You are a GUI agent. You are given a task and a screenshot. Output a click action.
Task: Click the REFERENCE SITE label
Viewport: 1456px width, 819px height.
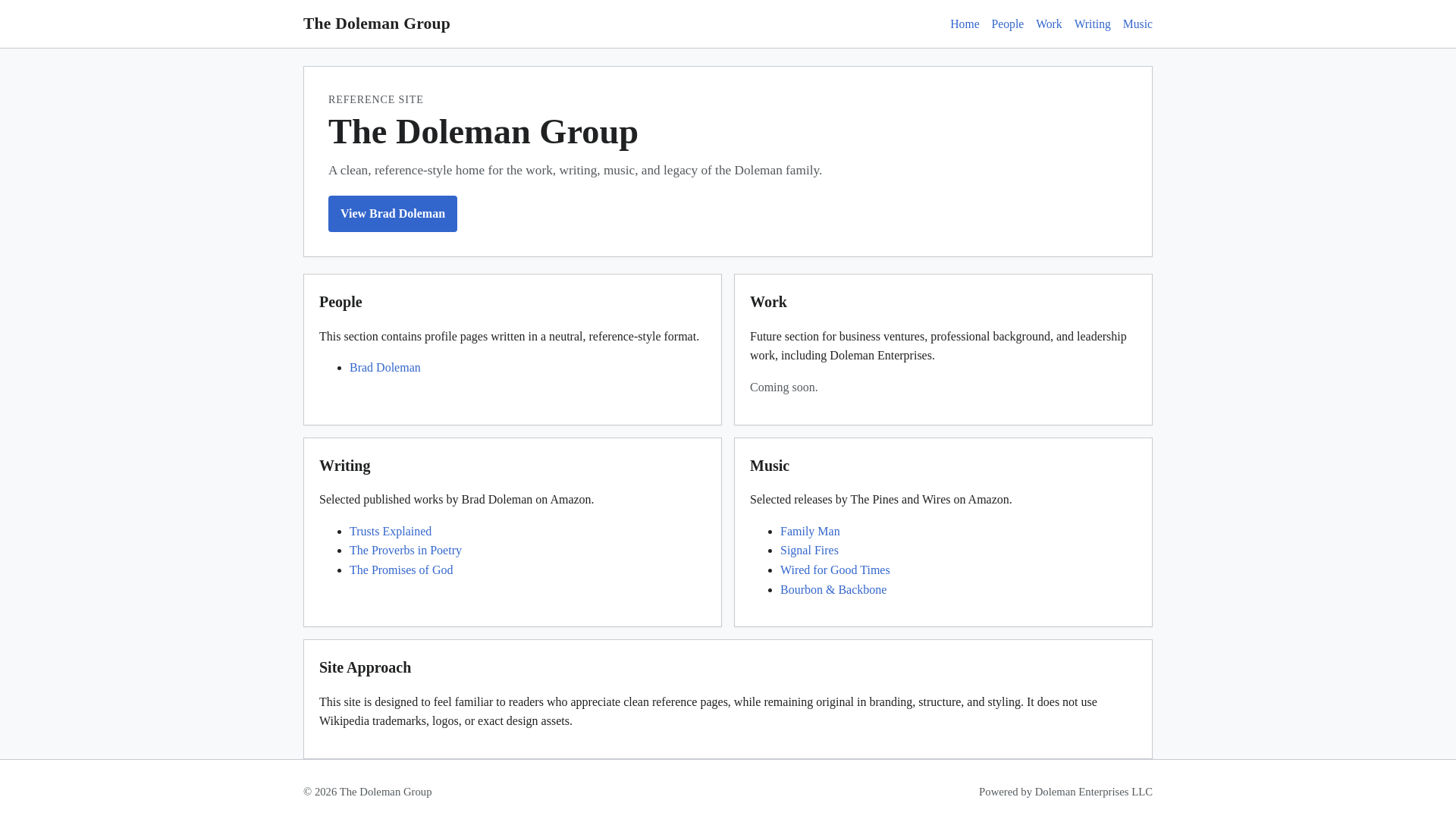click(x=376, y=100)
